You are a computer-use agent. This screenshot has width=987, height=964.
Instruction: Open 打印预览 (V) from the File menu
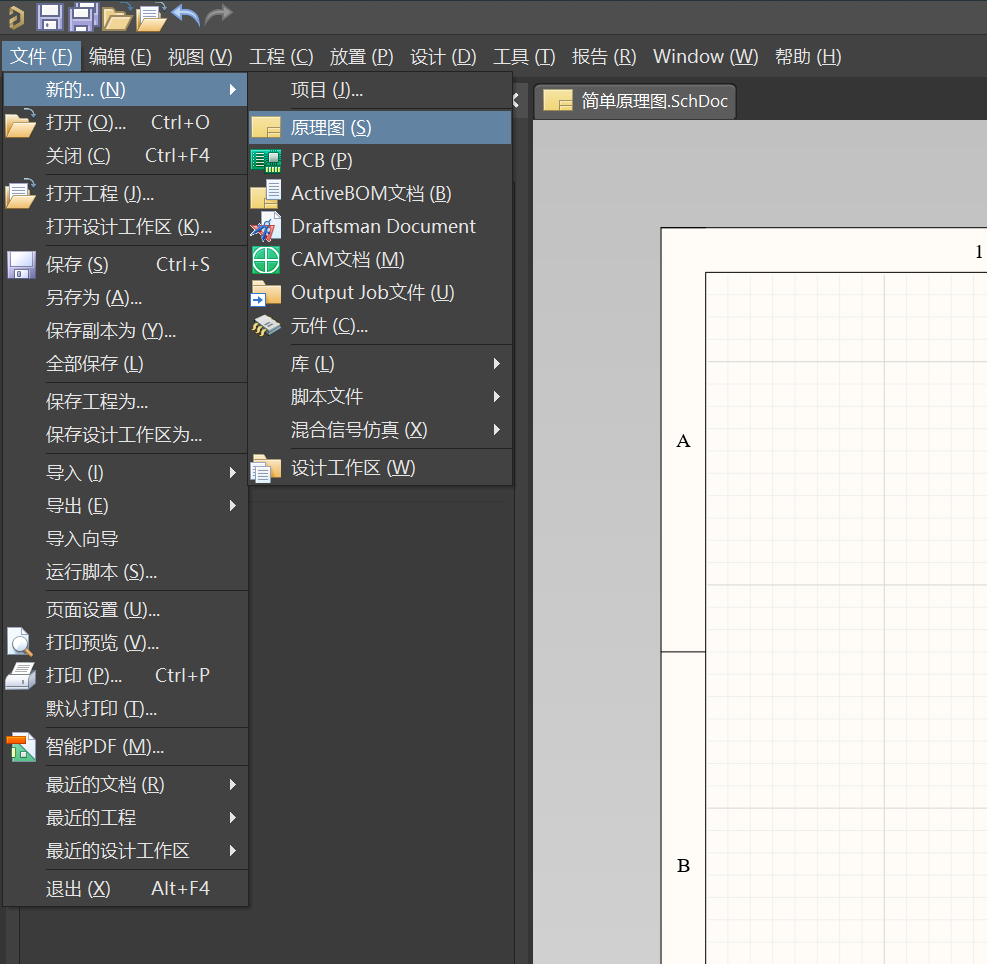coord(102,643)
